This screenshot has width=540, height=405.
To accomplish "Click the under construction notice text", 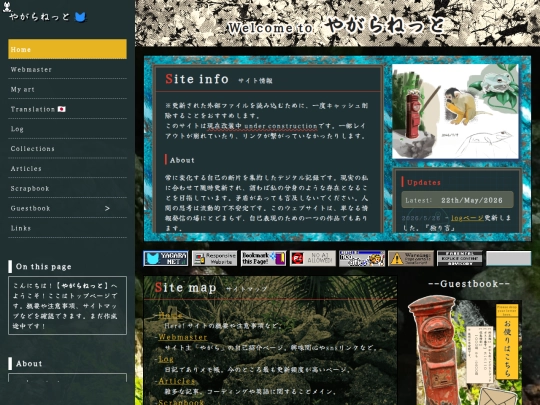I will (262, 126).
